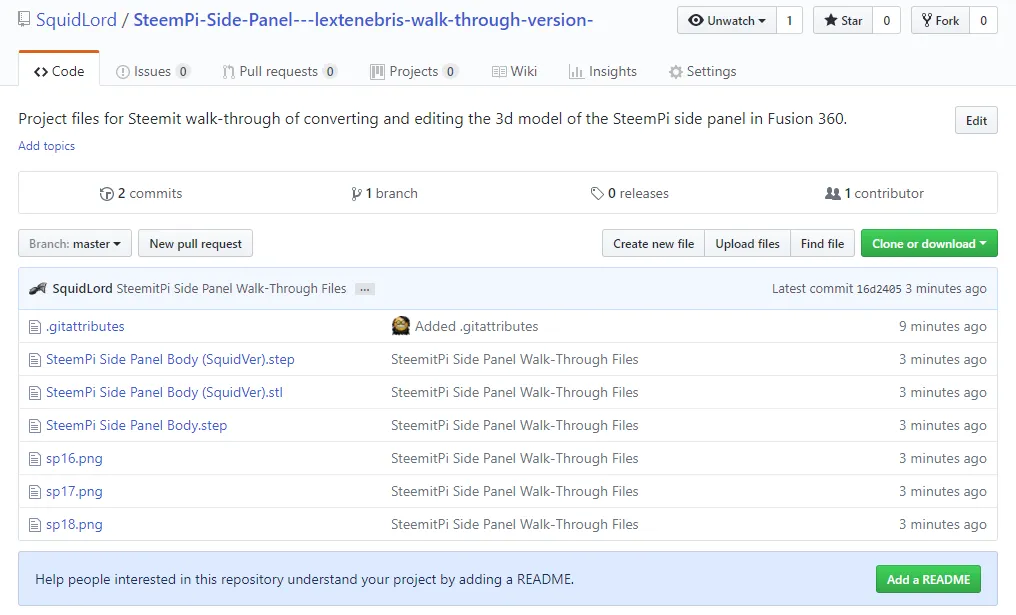Click the stargazers count beside Star
Viewport: 1016px width, 615px height.
click(886, 20)
